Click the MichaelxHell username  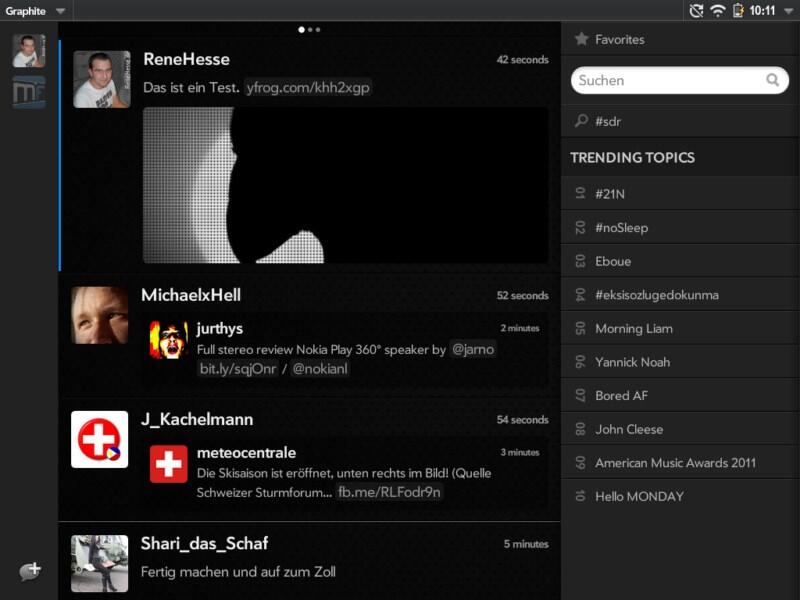(191, 295)
